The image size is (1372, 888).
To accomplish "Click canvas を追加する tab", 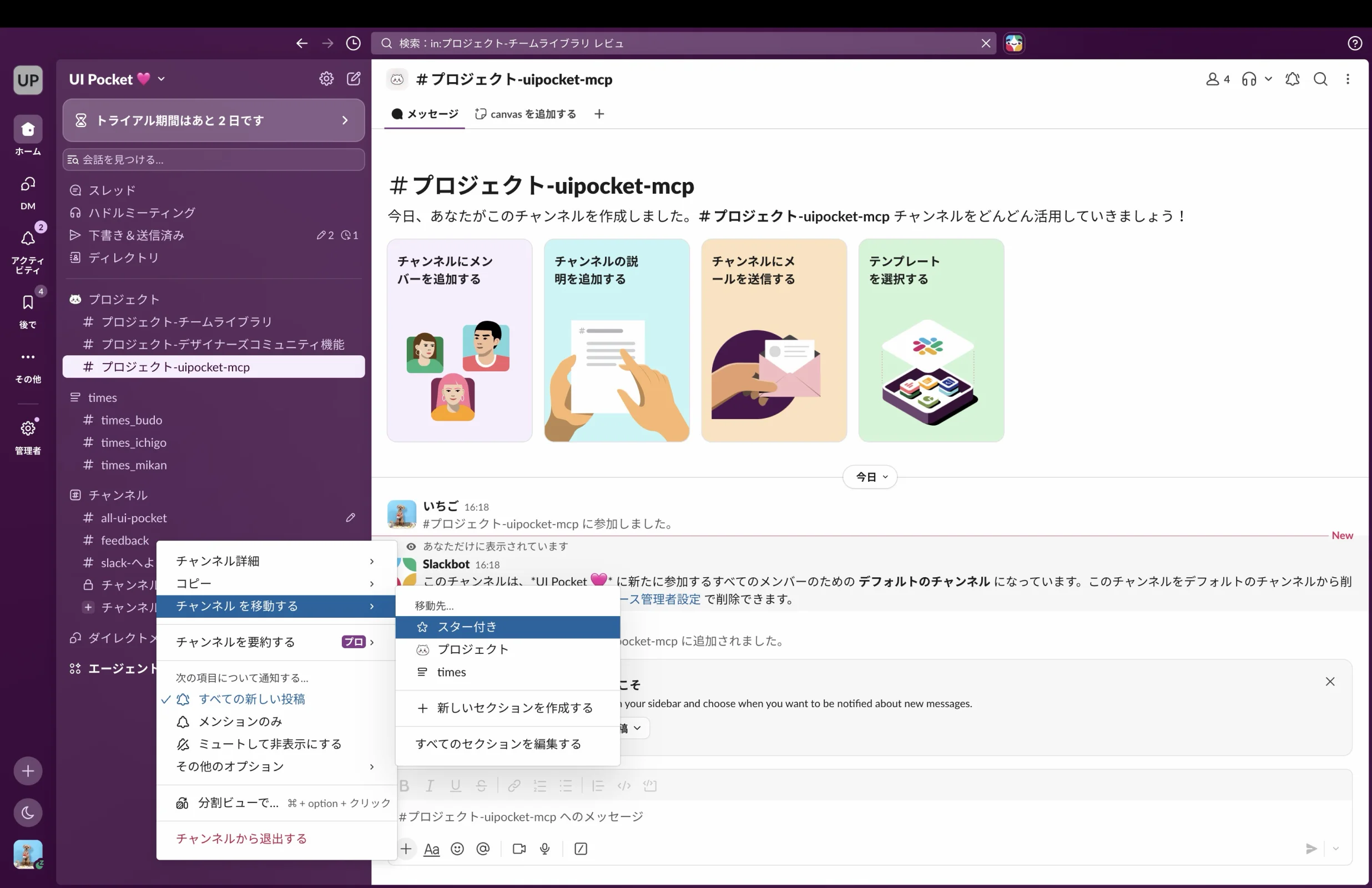I will 525,114.
